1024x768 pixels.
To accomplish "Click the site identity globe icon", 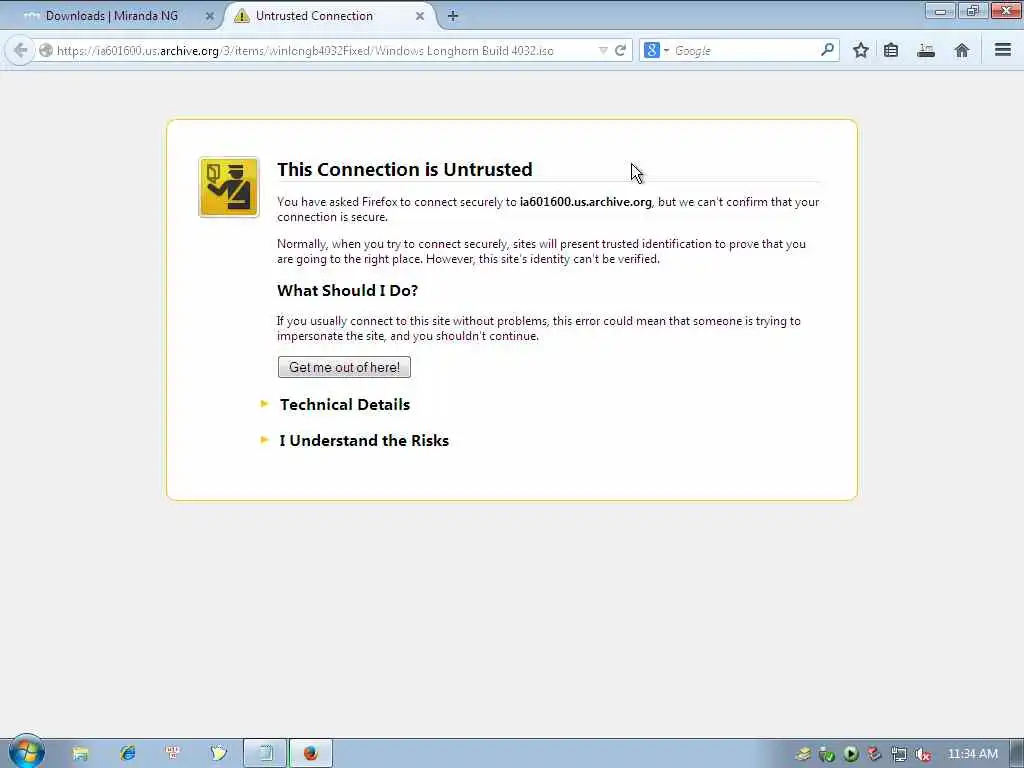I will pos(46,50).
